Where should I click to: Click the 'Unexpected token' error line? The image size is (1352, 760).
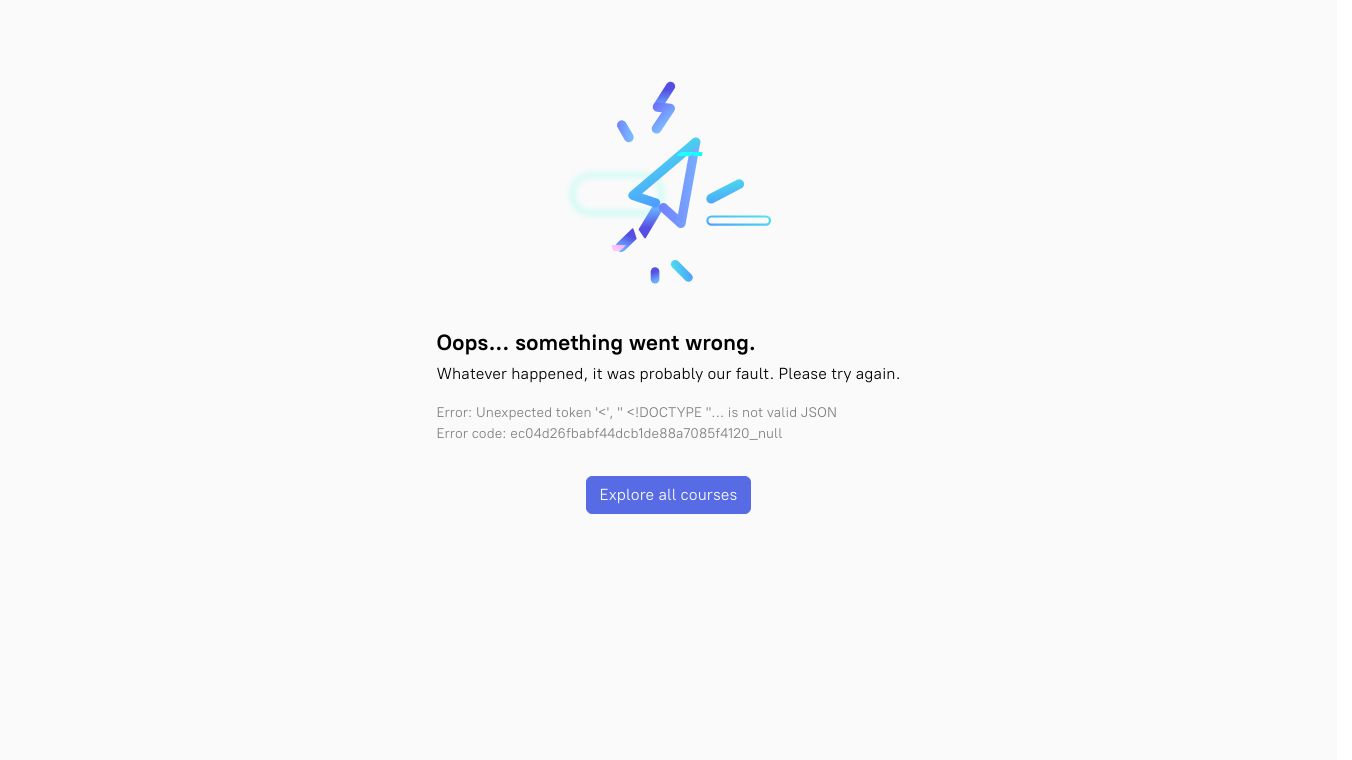637,412
